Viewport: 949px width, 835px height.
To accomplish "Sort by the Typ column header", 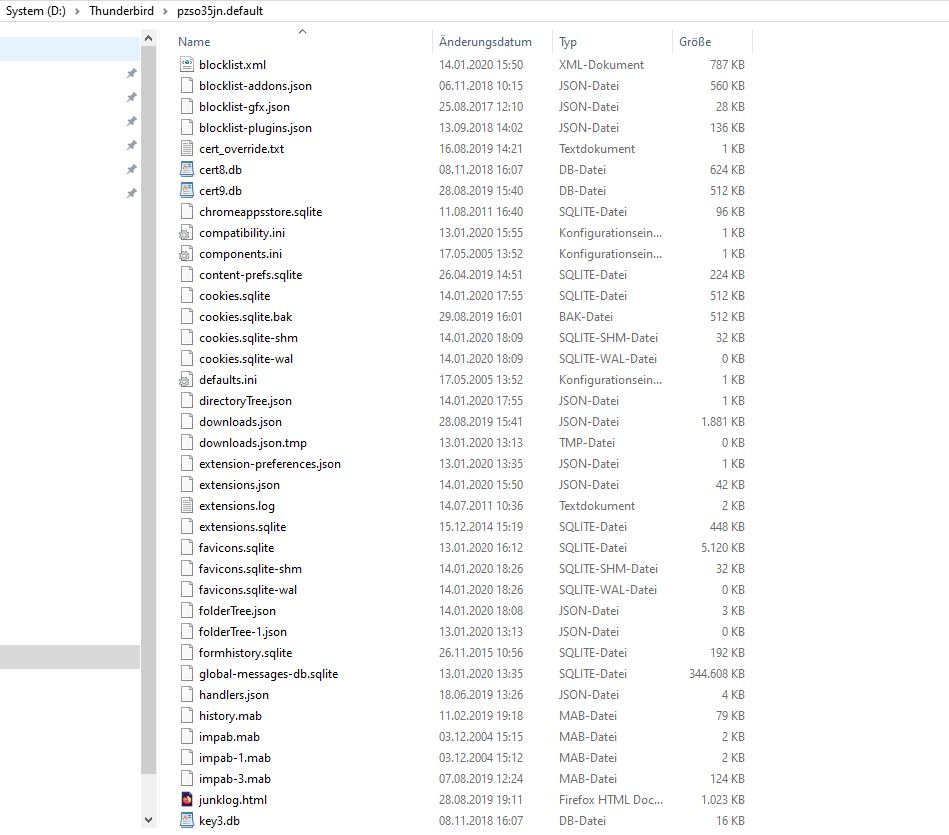I will [x=568, y=42].
